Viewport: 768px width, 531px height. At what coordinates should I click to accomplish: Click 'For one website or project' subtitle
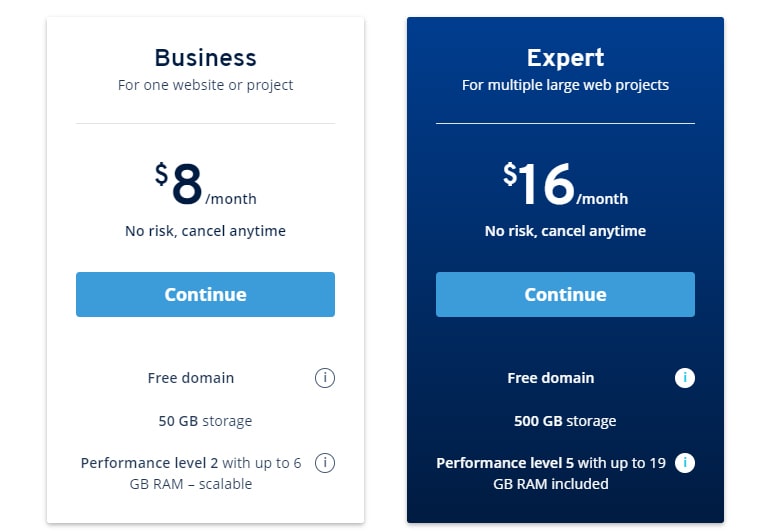pyautogui.click(x=205, y=85)
